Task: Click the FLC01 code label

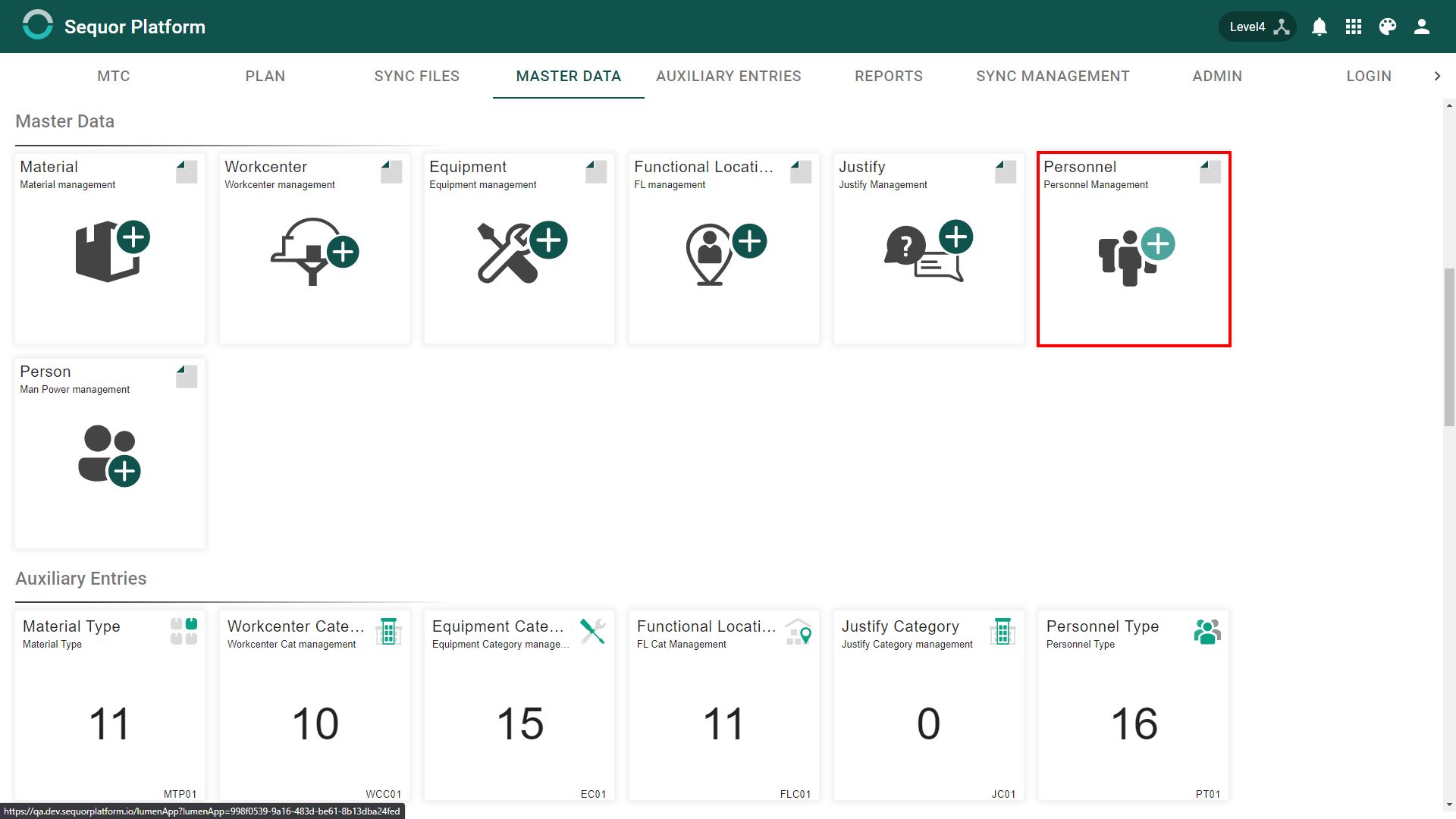Action: (x=795, y=794)
